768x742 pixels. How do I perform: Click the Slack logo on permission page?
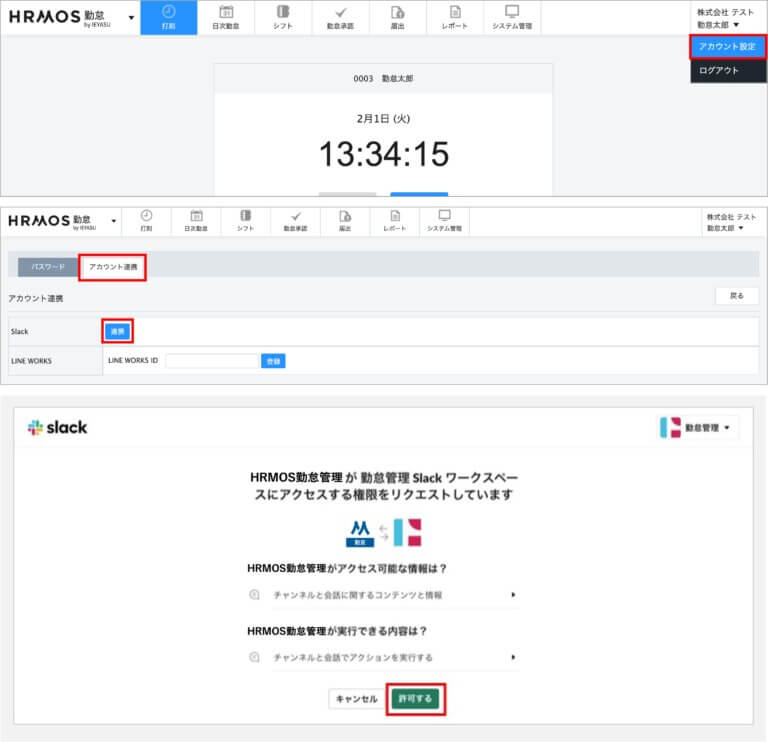[x=57, y=428]
